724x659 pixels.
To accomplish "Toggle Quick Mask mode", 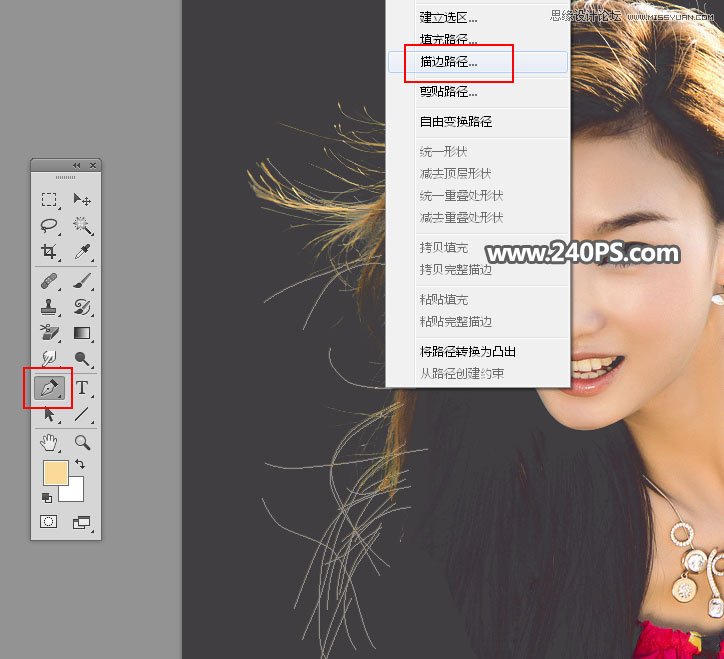I will pyautogui.click(x=48, y=522).
